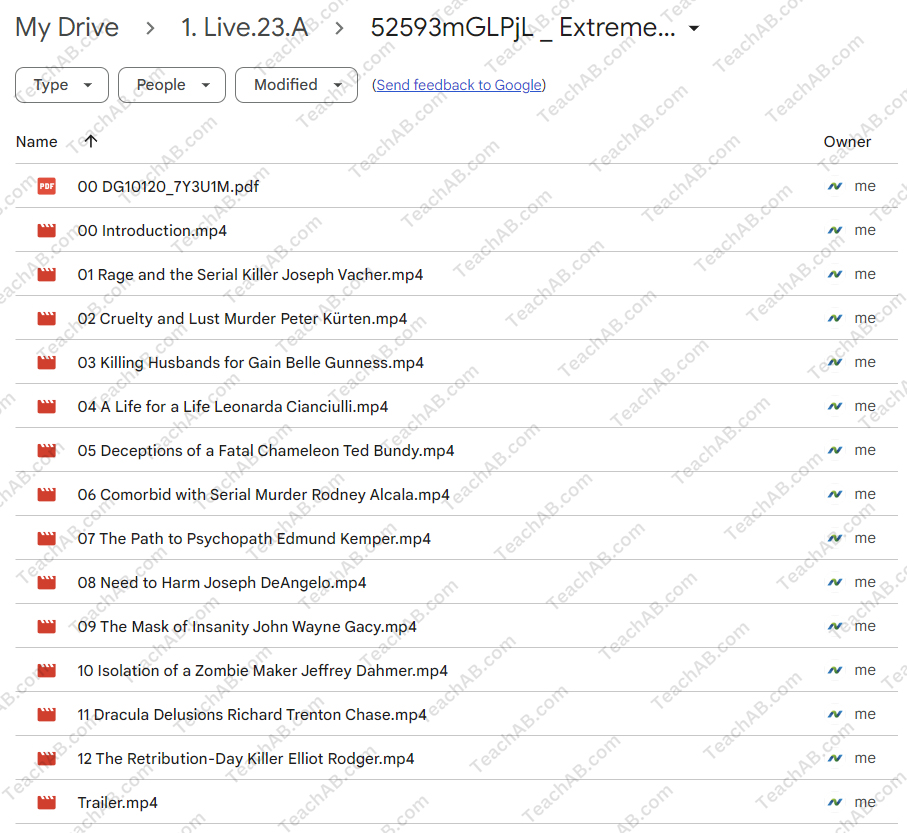Select 06 Comorbid with Serial Murder file name

click(263, 494)
